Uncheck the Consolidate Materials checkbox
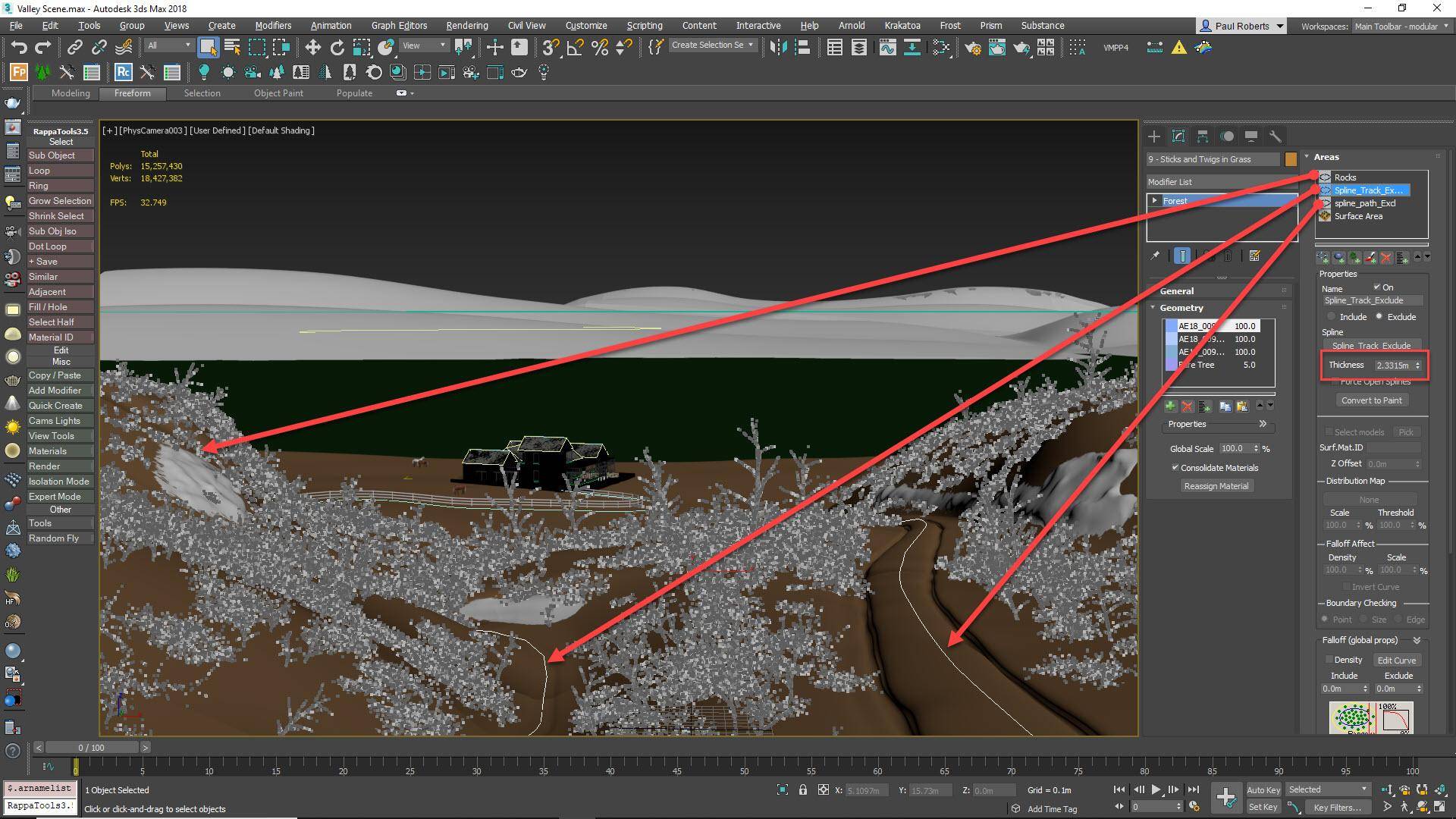Viewport: 1456px width, 819px height. pyautogui.click(x=1175, y=467)
